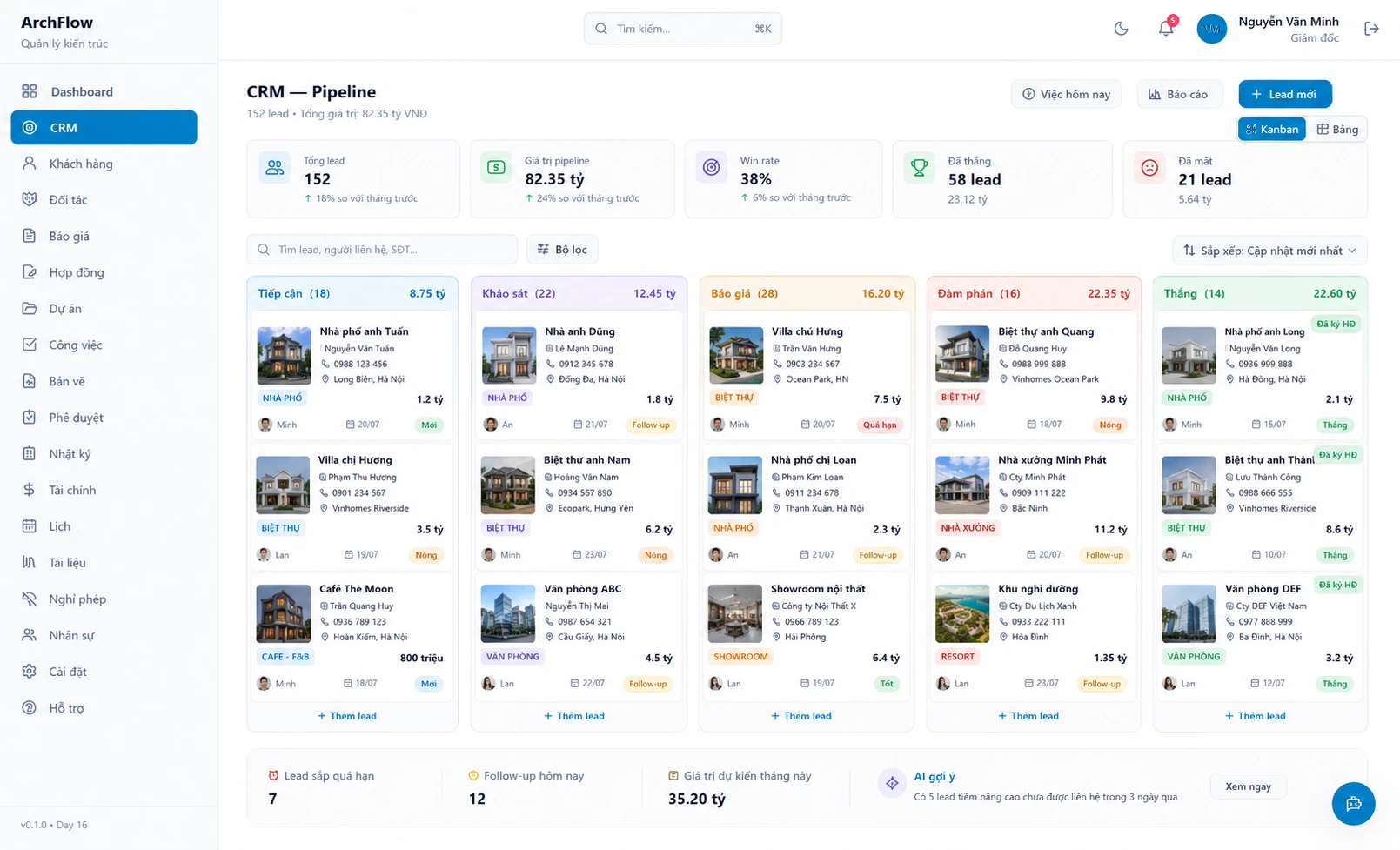
Task: Switch to Kanban view
Action: click(1272, 129)
